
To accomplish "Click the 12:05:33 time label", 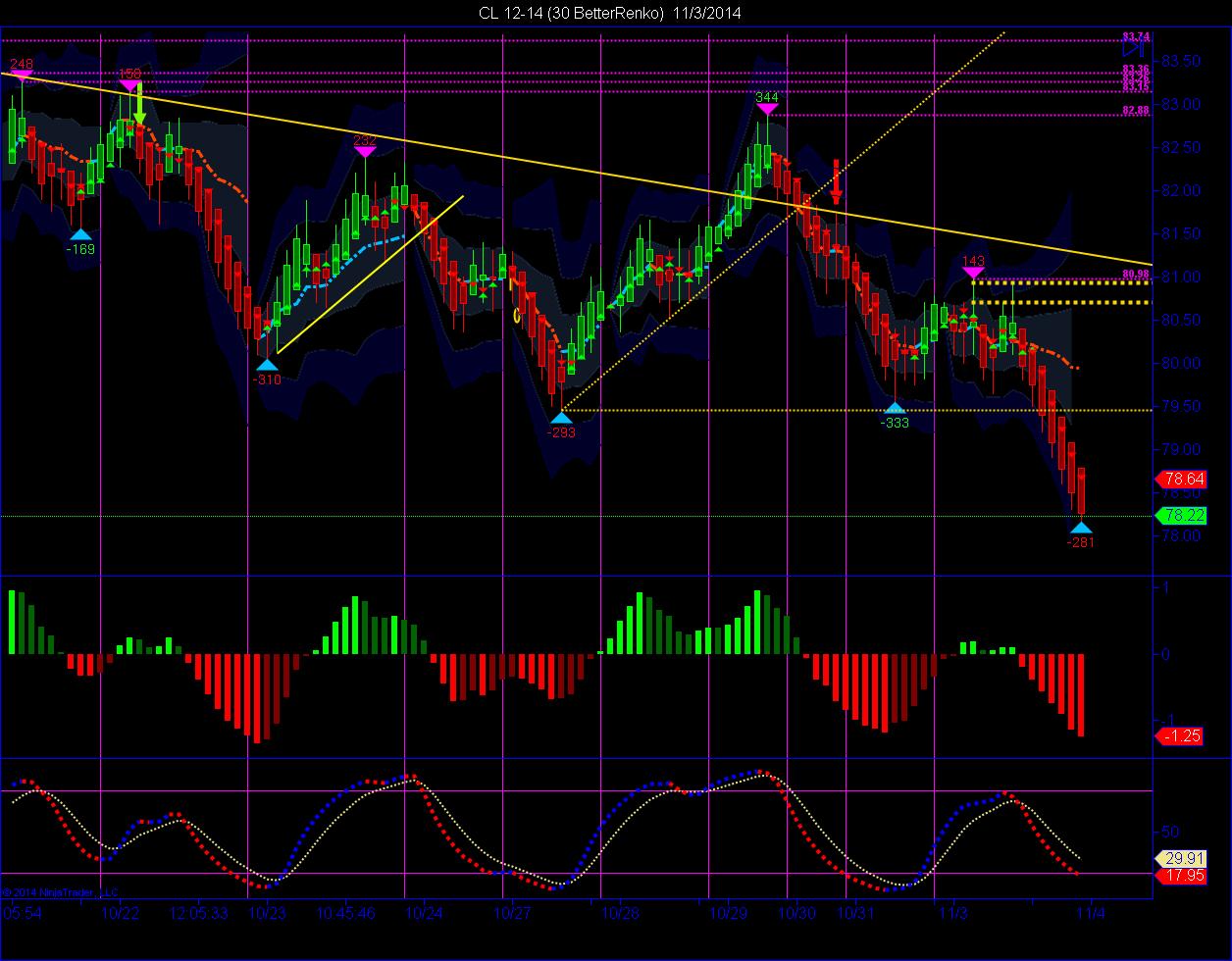I will (199, 912).
